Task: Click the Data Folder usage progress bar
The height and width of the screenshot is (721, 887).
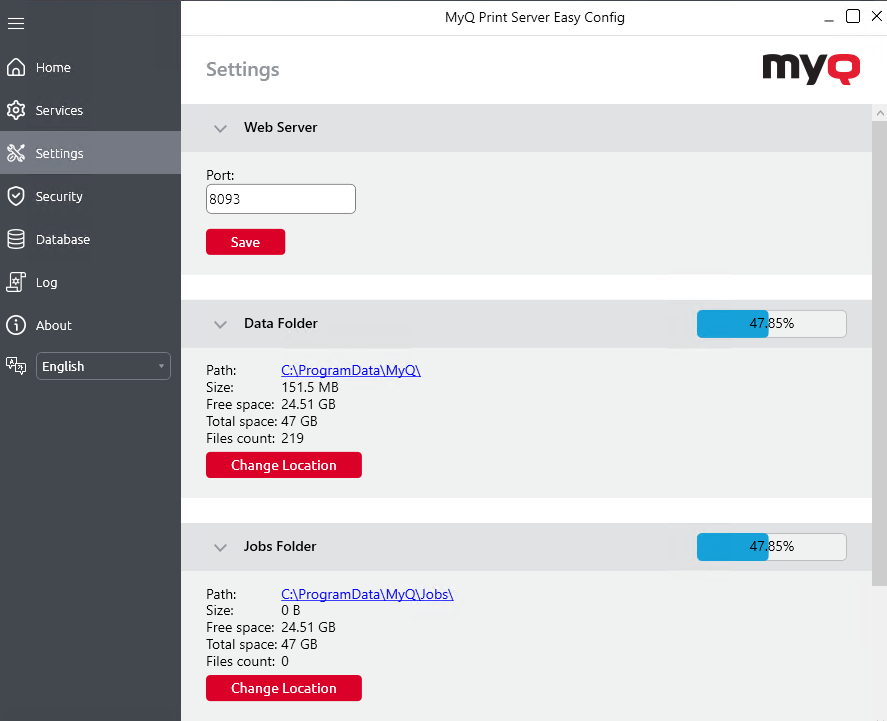Action: [x=772, y=324]
